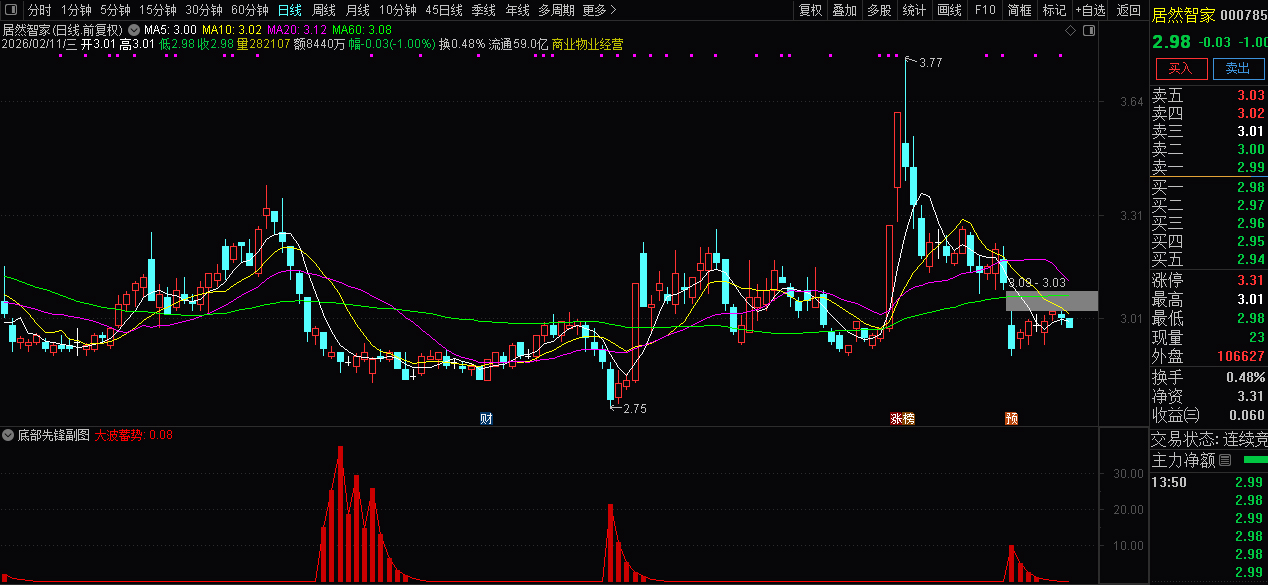Click the 买三 price 2.96 row

coord(1209,223)
